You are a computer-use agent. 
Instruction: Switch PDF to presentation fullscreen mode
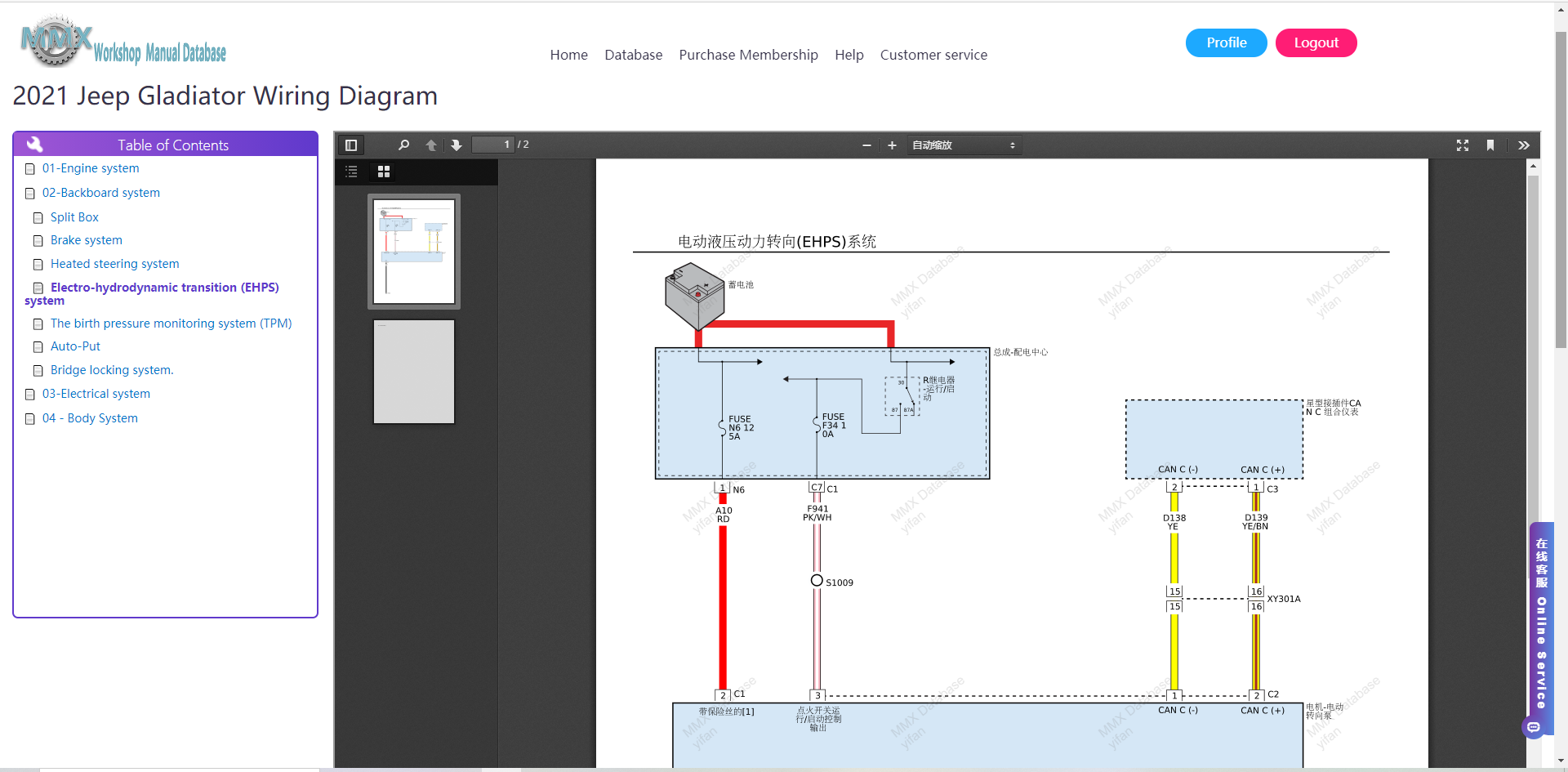point(1463,145)
